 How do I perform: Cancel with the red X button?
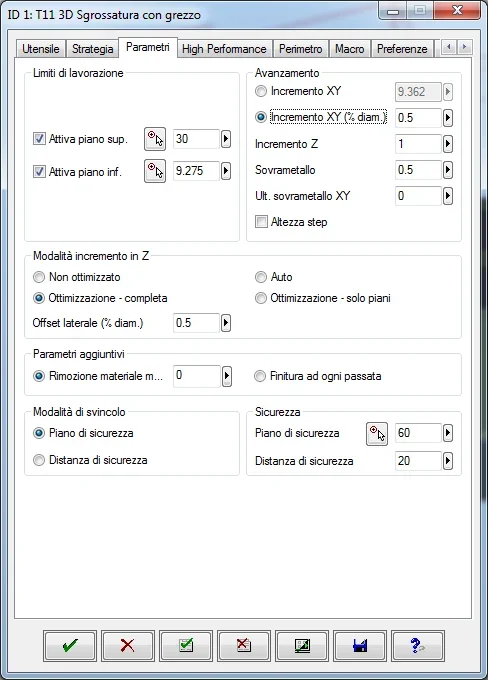pos(128,645)
